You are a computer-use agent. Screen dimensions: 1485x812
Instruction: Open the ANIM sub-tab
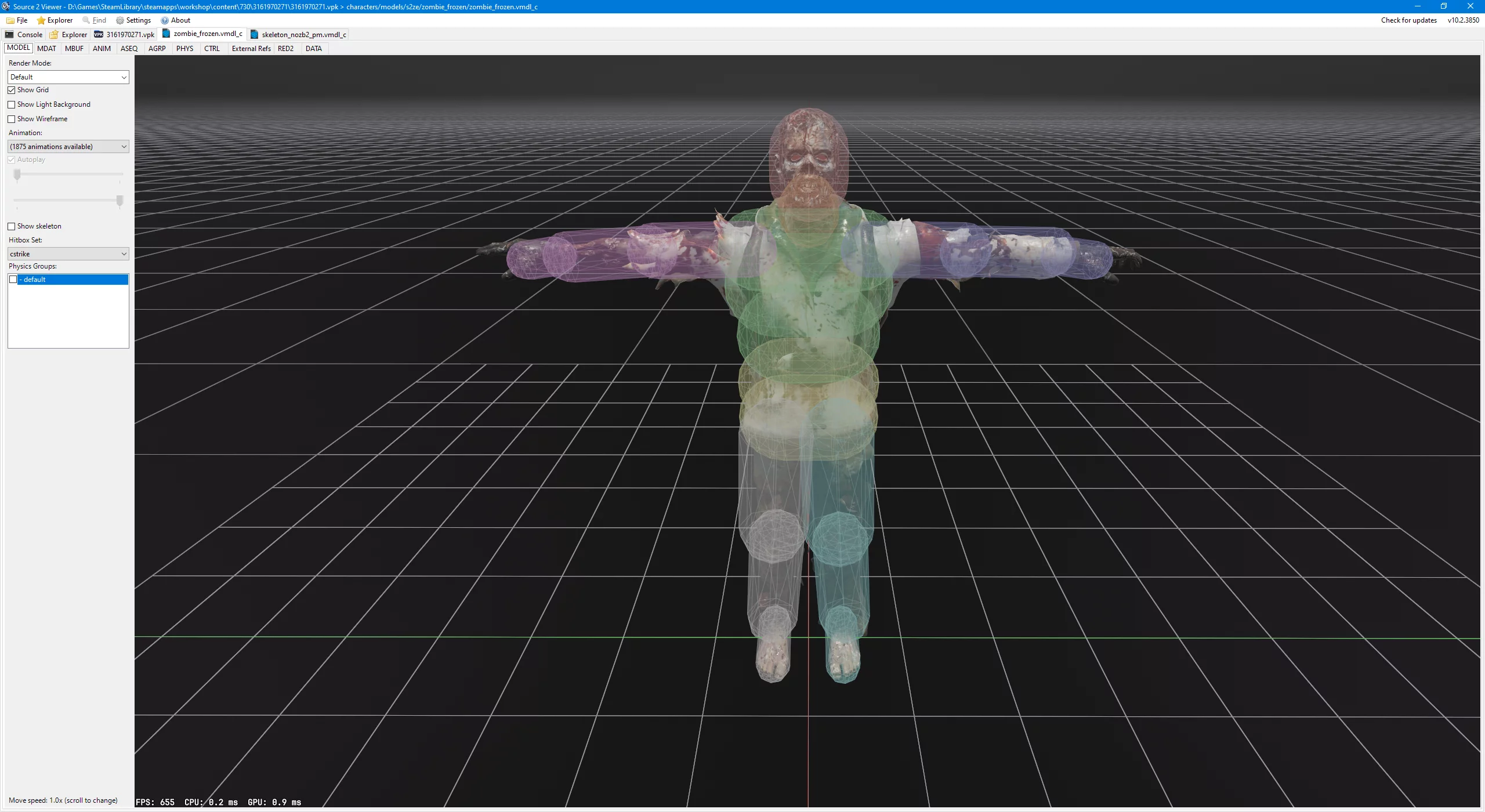click(x=102, y=49)
